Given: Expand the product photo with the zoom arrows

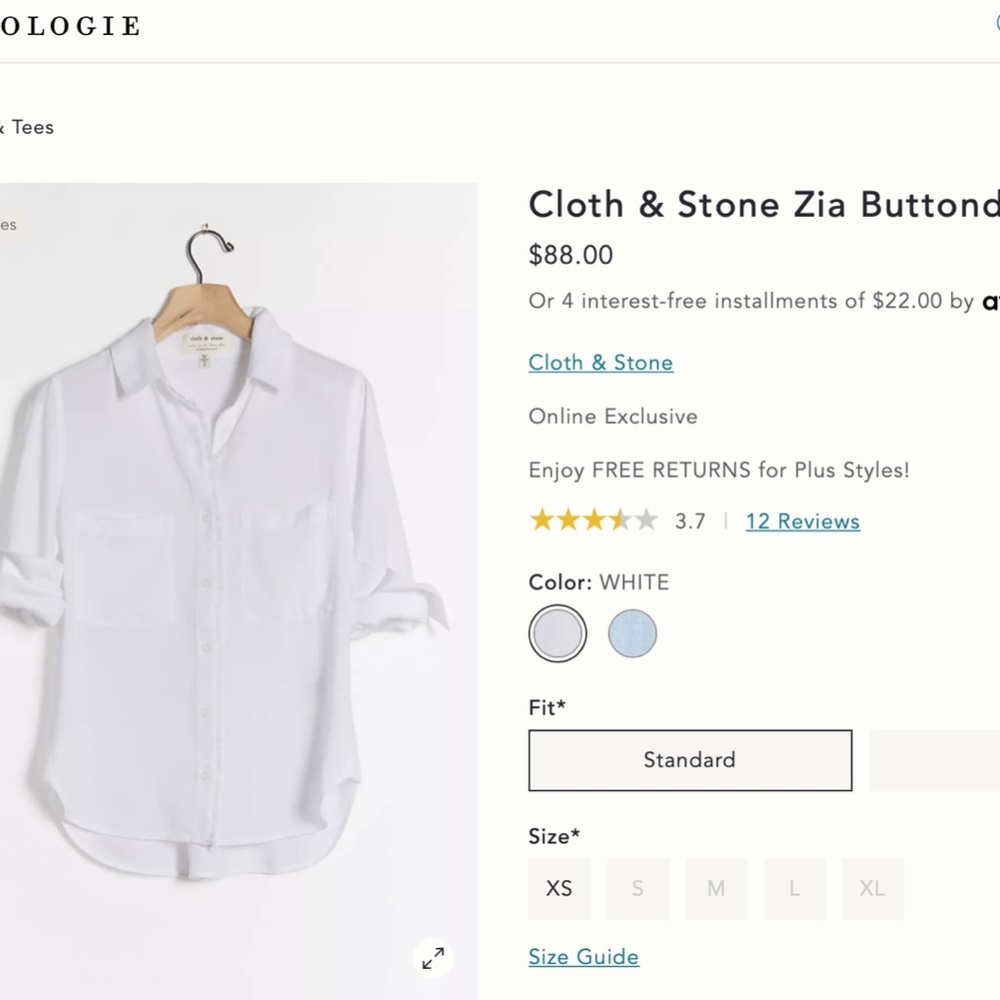Looking at the screenshot, I should (433, 957).
